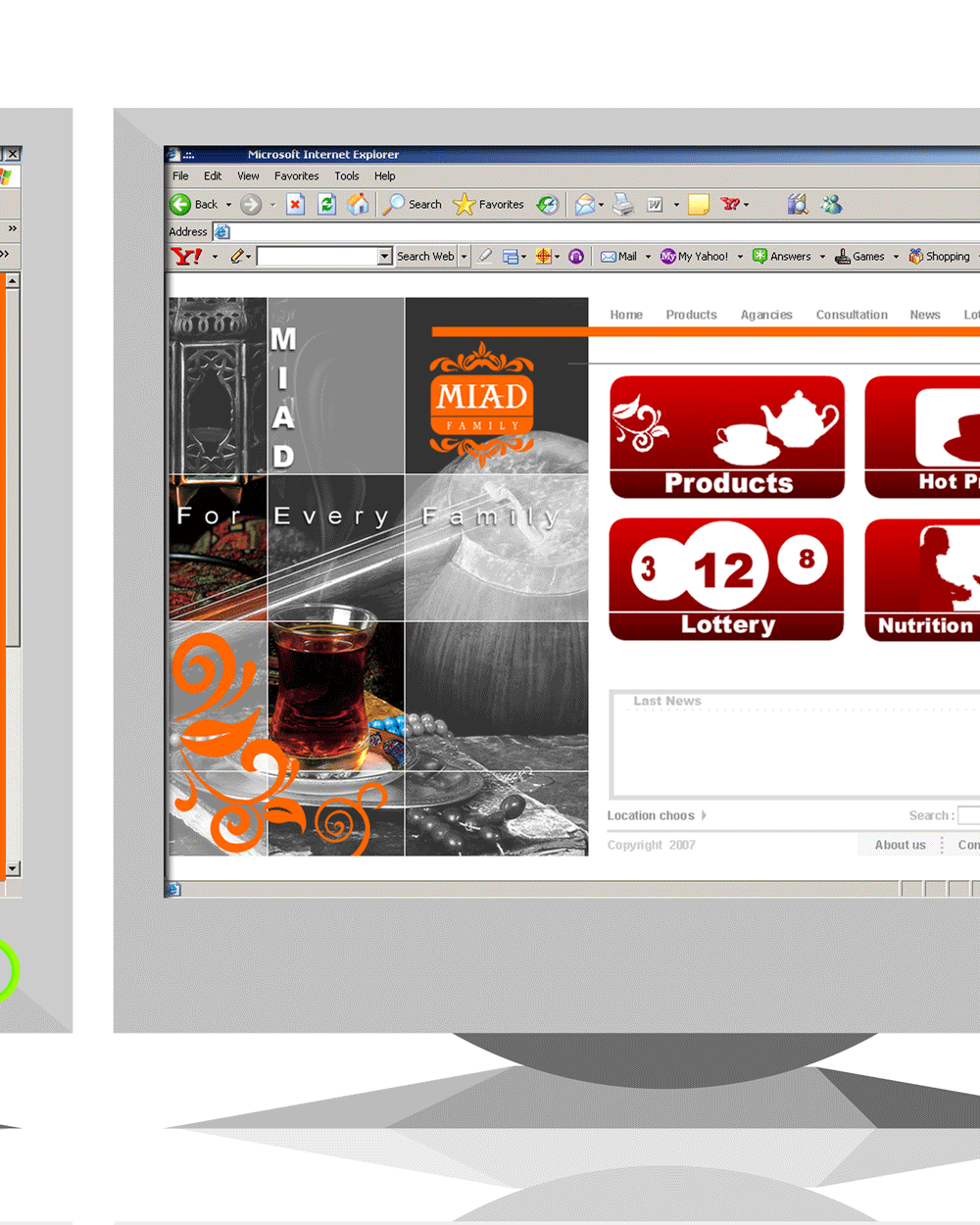This screenshot has height=1225, width=980.
Task: Click the Refresh page icon
Action: click(x=327, y=204)
